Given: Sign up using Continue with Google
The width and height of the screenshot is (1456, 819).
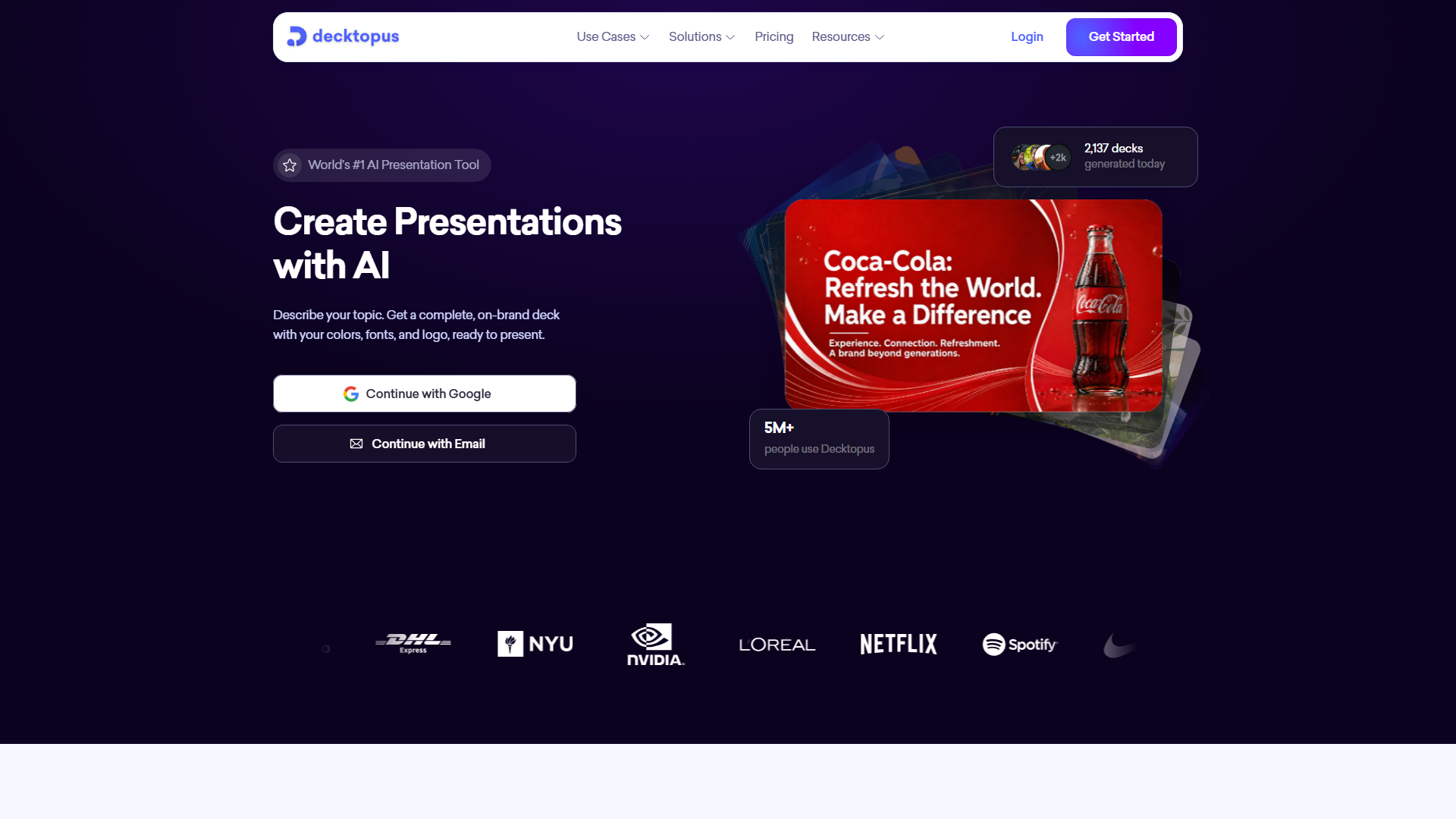Looking at the screenshot, I should pos(425,394).
